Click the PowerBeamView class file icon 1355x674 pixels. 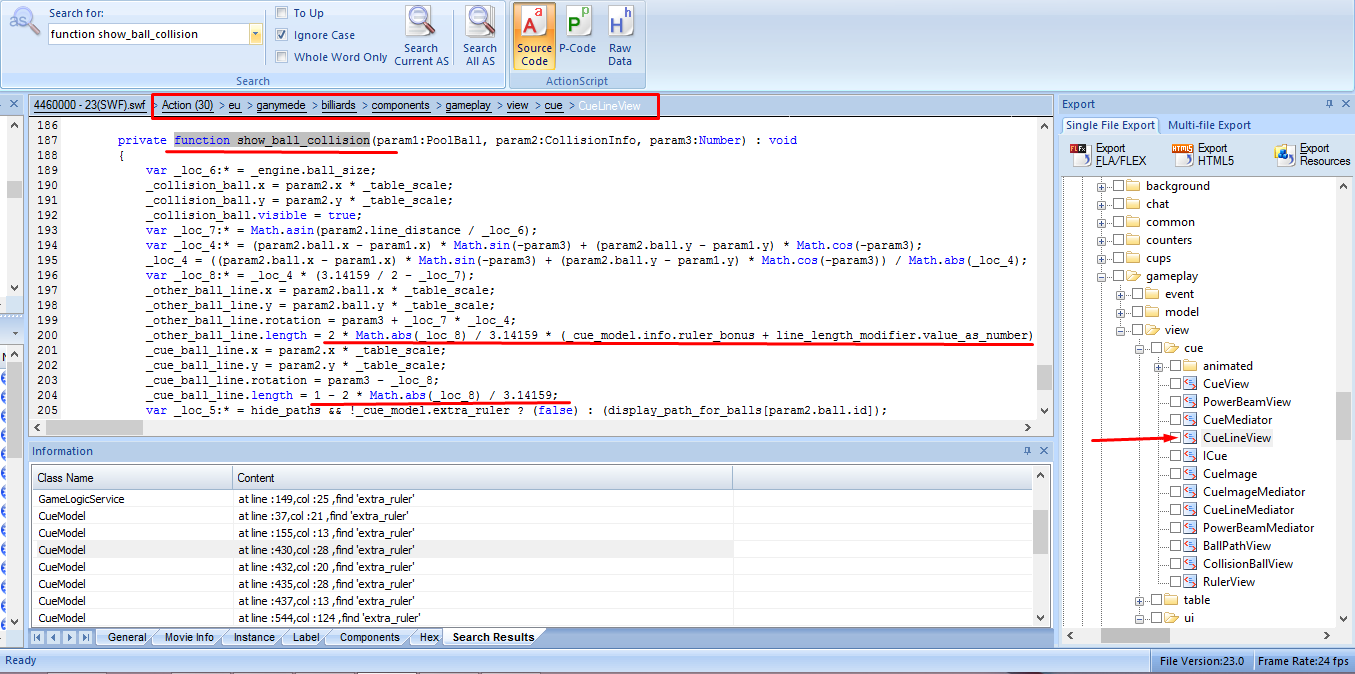click(1190, 402)
